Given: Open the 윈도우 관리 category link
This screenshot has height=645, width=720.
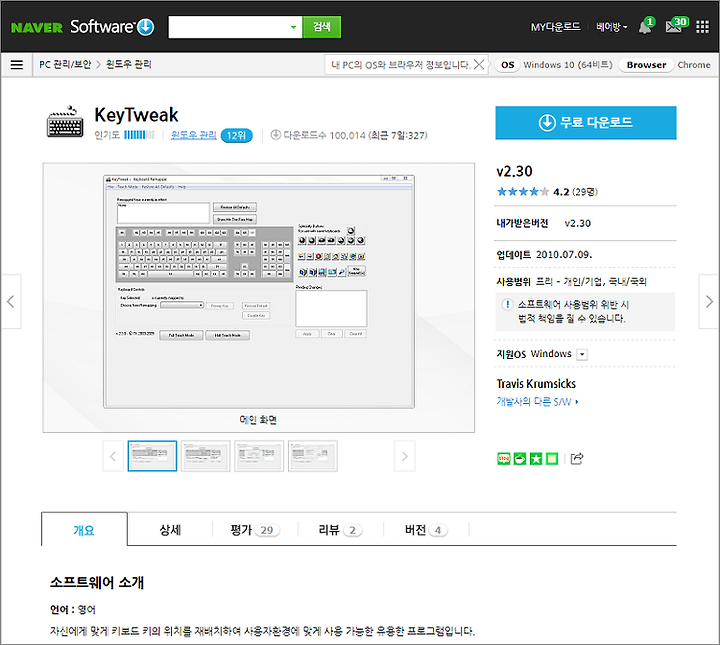Looking at the screenshot, I should click(x=193, y=135).
